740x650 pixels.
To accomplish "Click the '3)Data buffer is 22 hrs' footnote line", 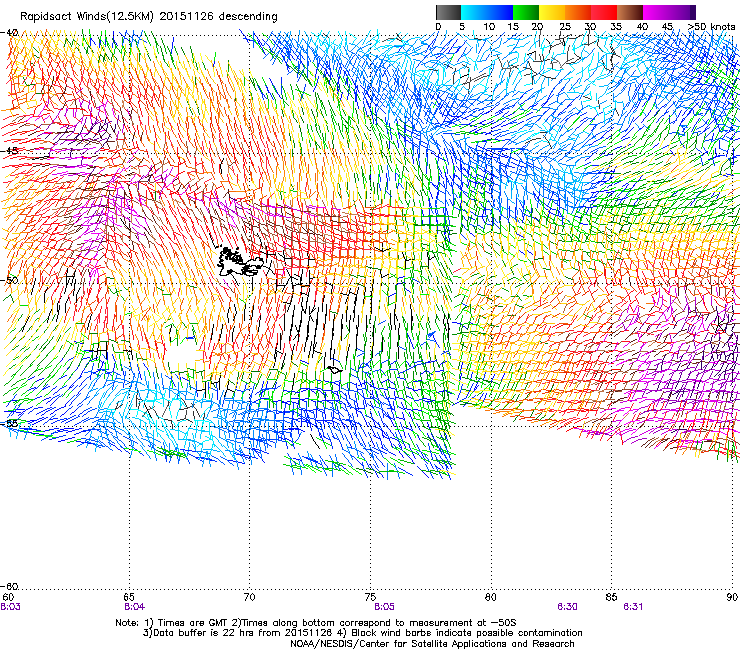I will tap(363, 633).
